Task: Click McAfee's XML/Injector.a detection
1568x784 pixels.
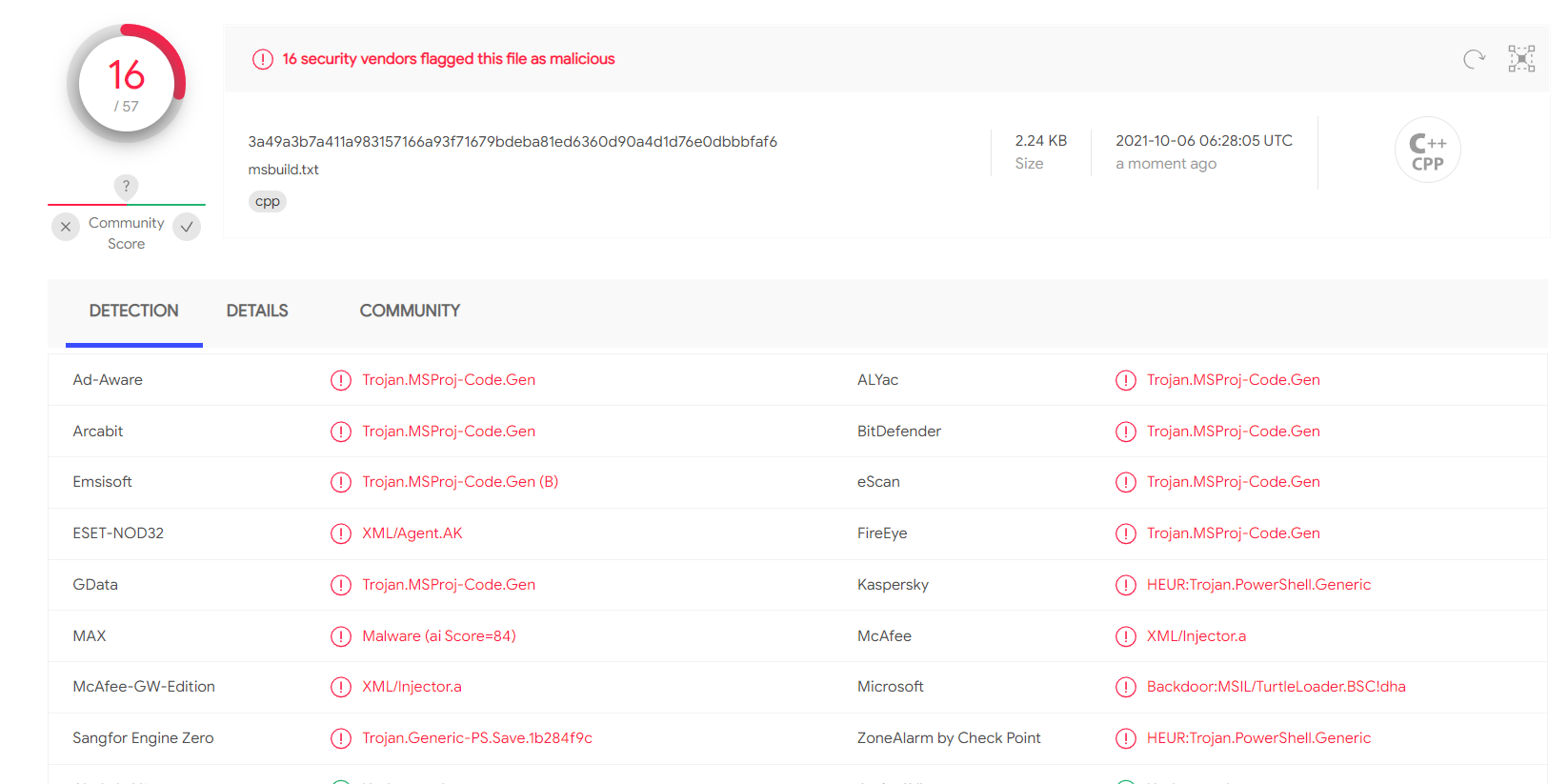Action: coord(1196,636)
